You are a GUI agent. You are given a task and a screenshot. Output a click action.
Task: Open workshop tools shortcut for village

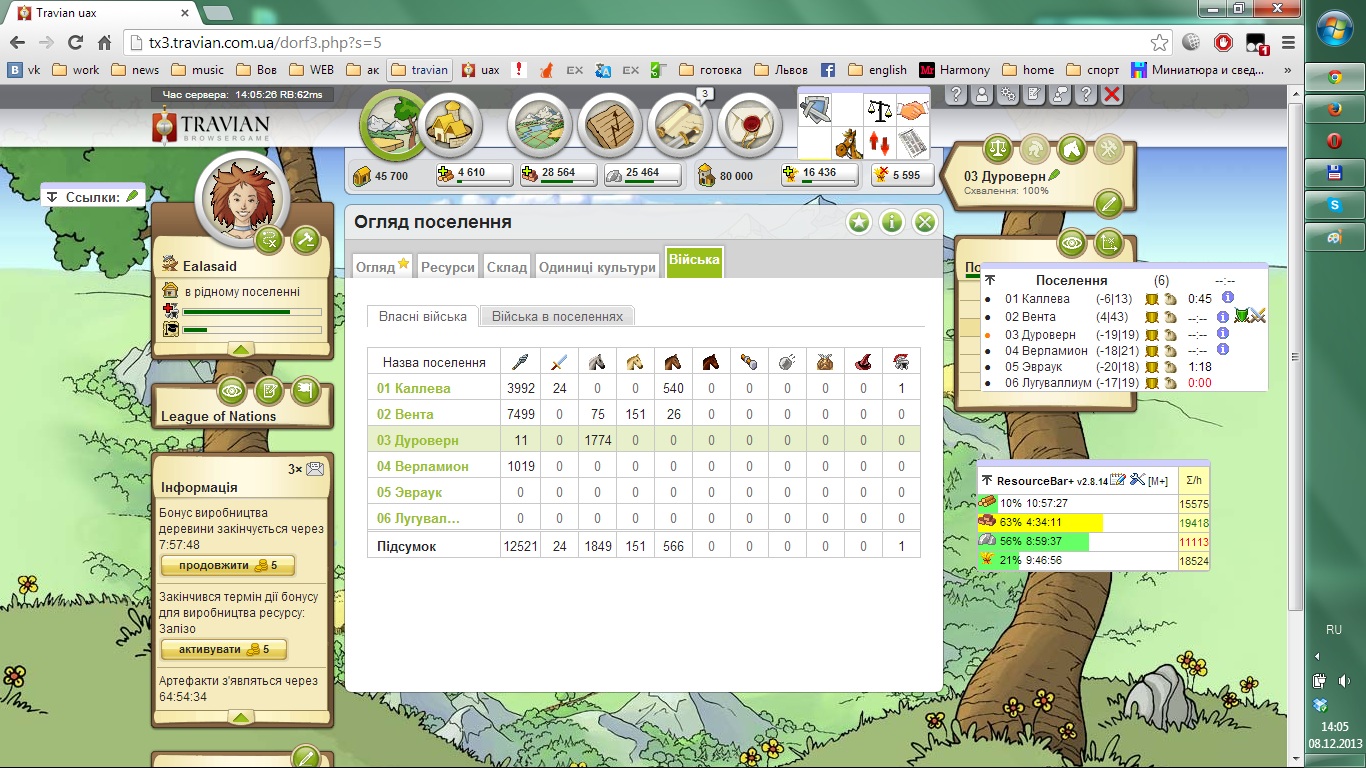tap(1109, 149)
